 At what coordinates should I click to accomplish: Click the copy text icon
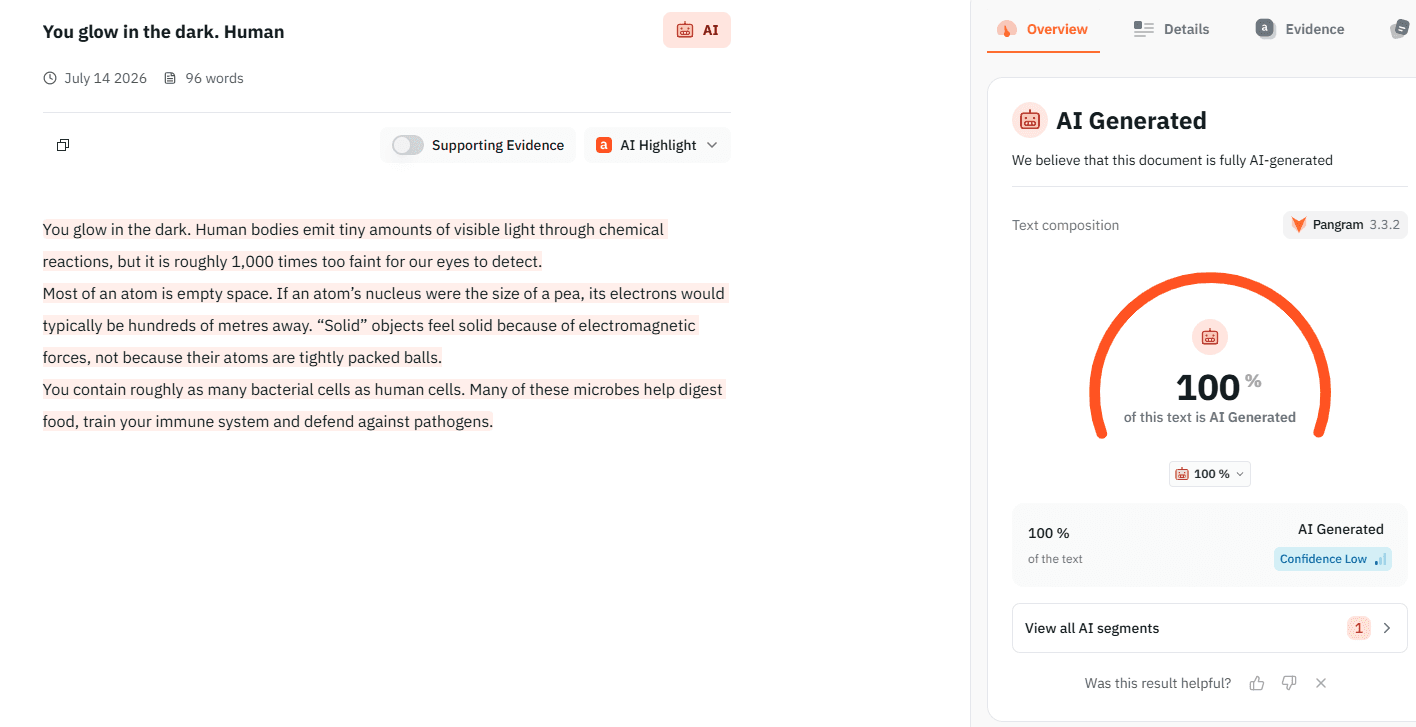pyautogui.click(x=63, y=145)
